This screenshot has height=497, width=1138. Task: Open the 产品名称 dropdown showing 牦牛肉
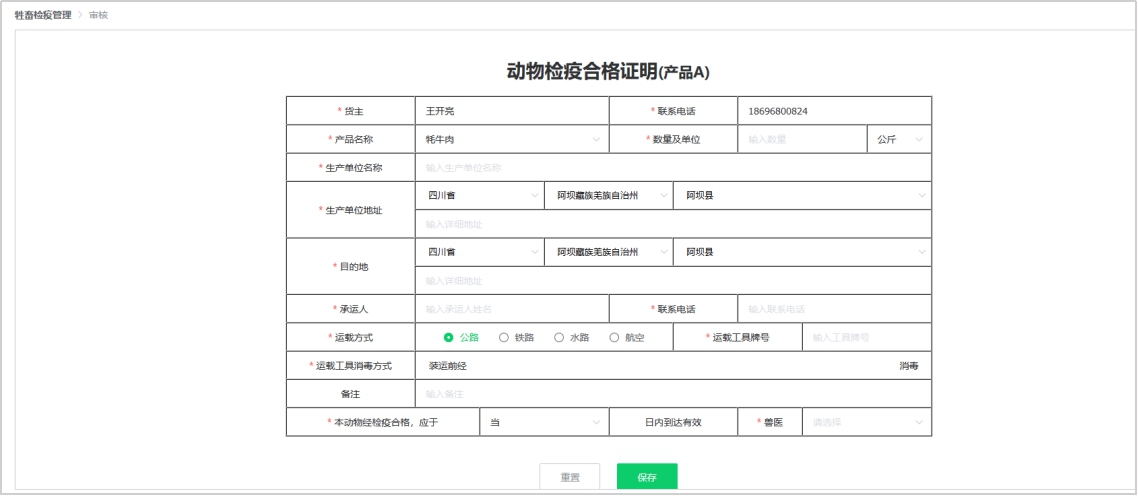(x=512, y=139)
